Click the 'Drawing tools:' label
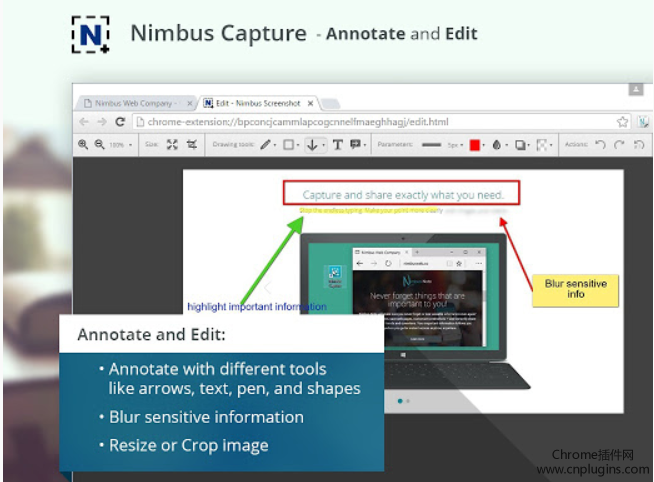The image size is (654, 482). [x=233, y=144]
